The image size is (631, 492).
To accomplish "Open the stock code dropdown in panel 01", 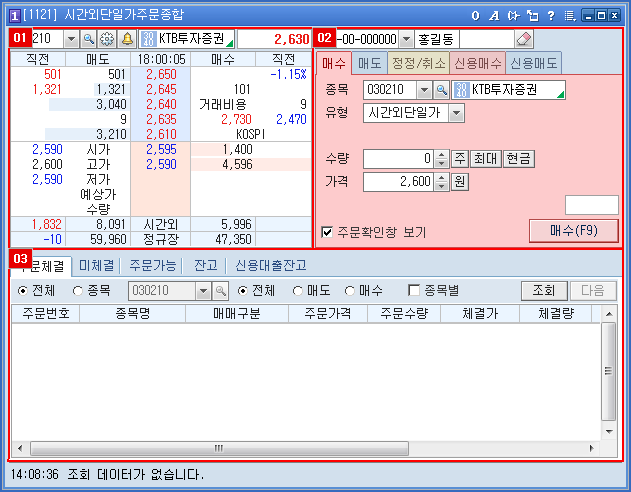I will tap(70, 39).
